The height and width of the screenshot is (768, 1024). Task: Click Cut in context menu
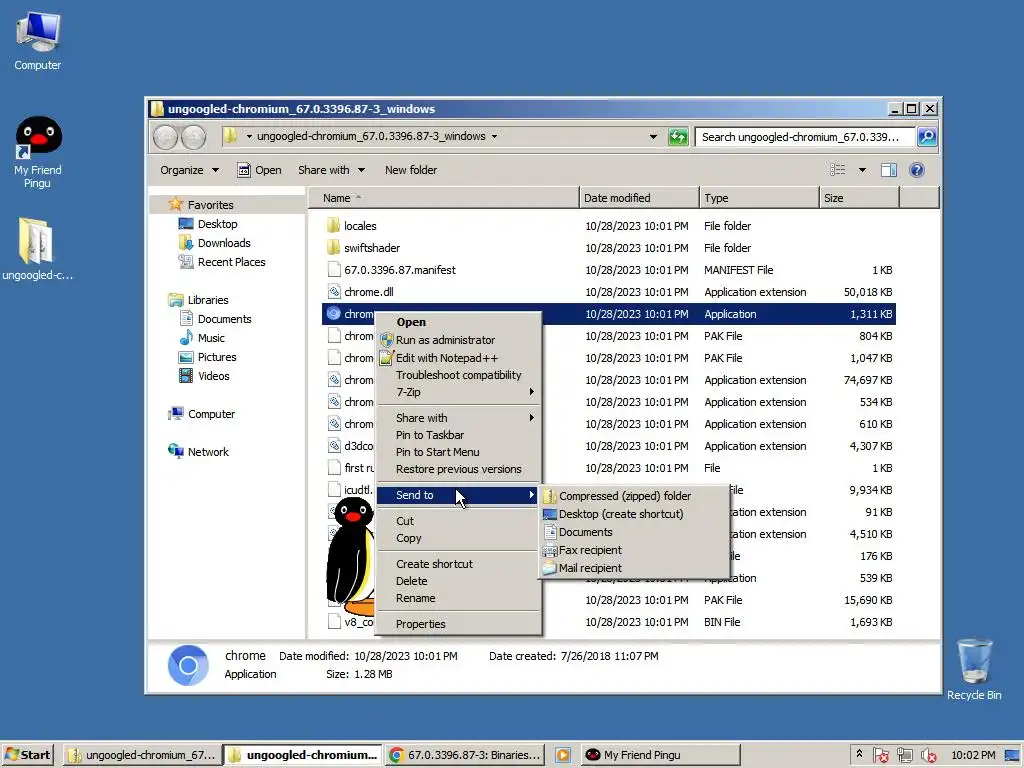(x=458, y=521)
